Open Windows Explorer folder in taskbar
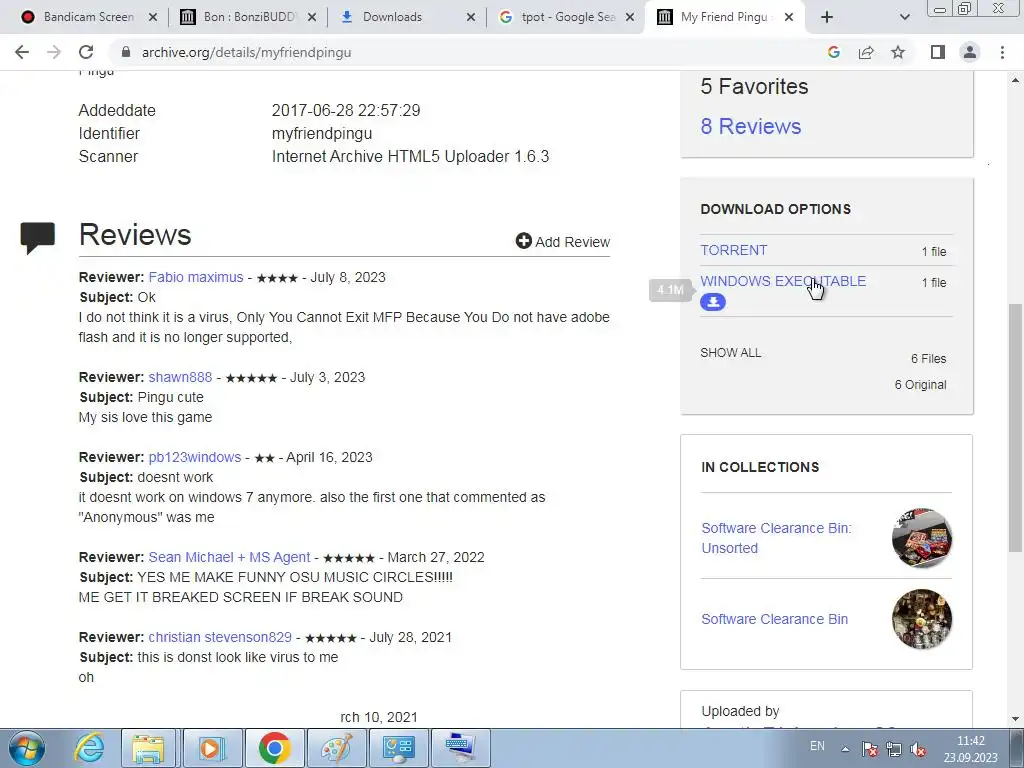1024x768 pixels. coord(148,748)
